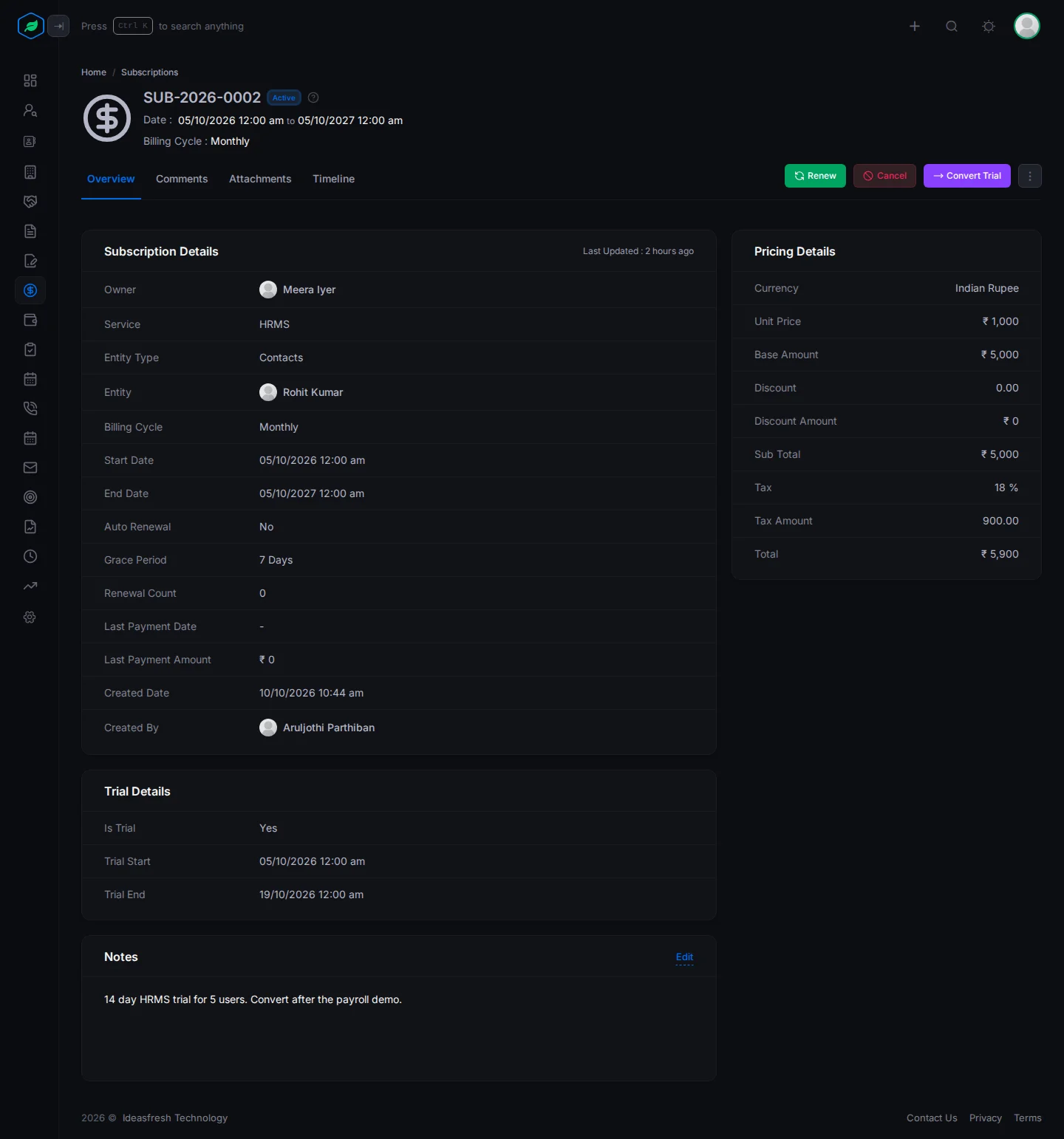Toggle the sidebar expand arrow button
1064x1139 pixels.
point(58,26)
